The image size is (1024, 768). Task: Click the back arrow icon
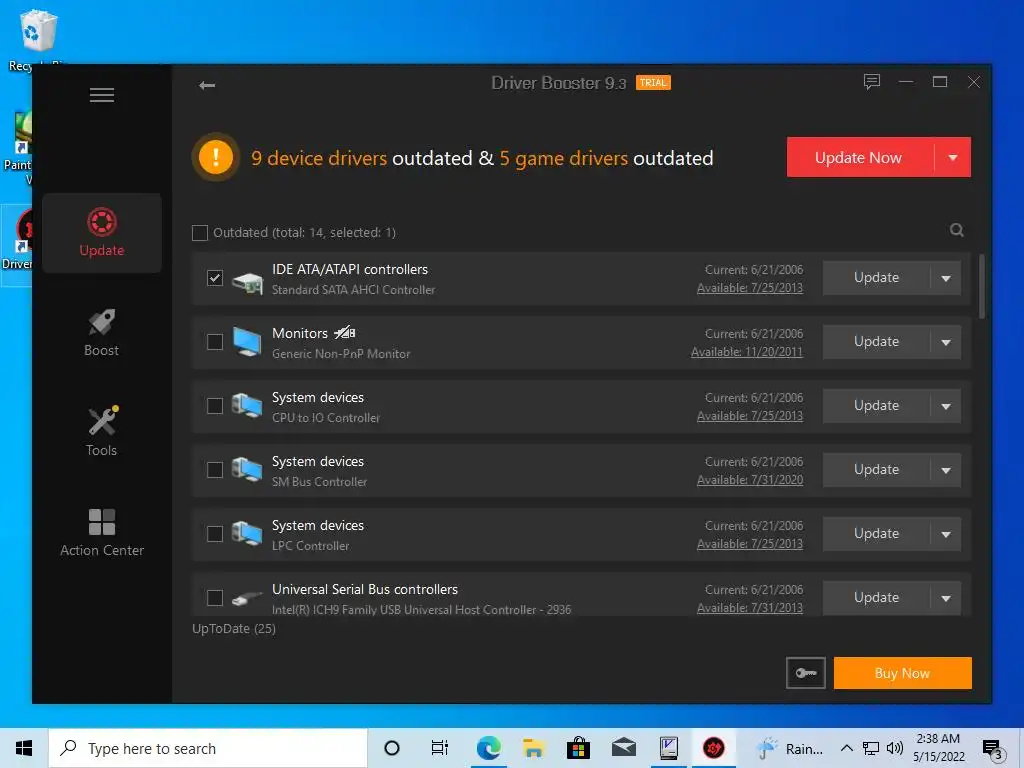point(207,86)
